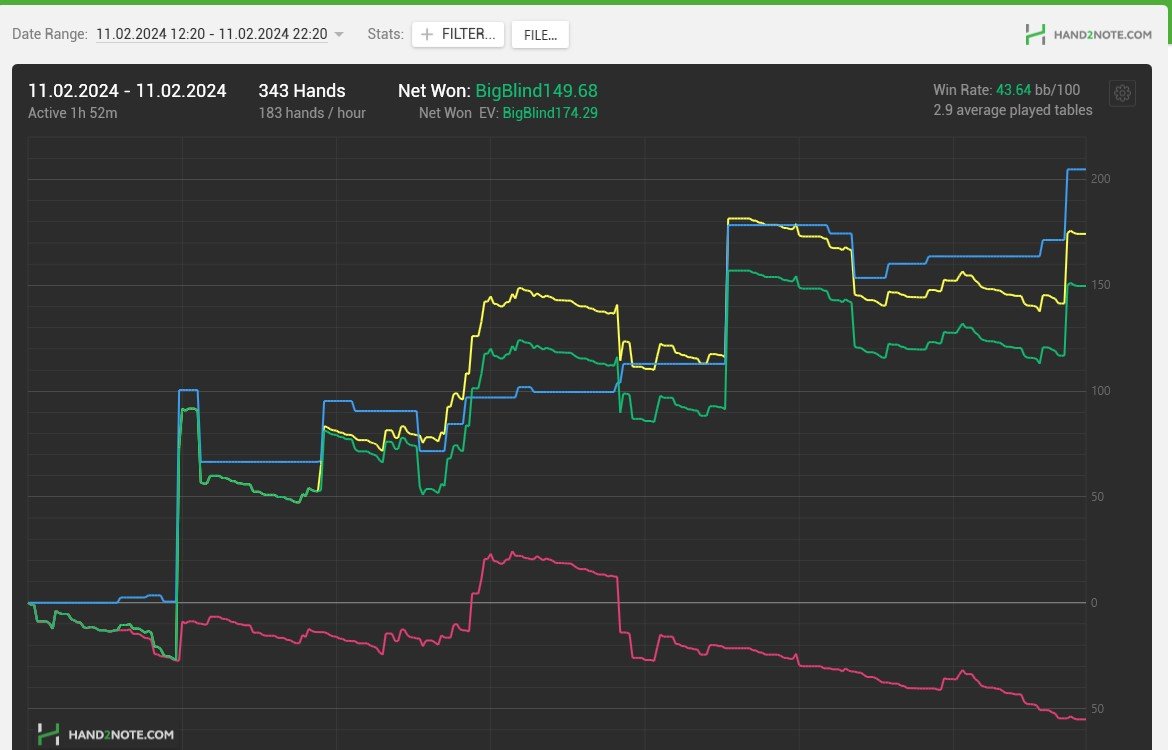Open date range 11.02.2024 12:20 - 22:20
1172x750 pixels.
pos(212,34)
